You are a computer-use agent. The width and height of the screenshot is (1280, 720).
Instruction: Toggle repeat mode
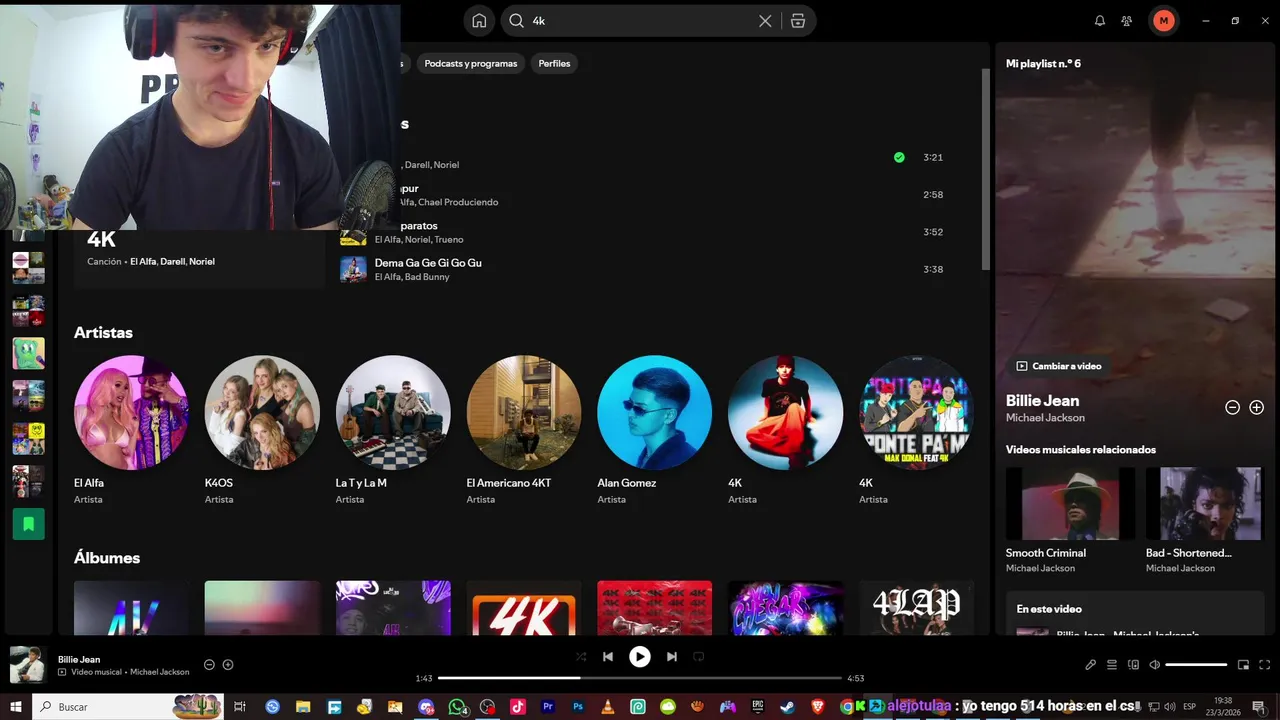pos(699,657)
